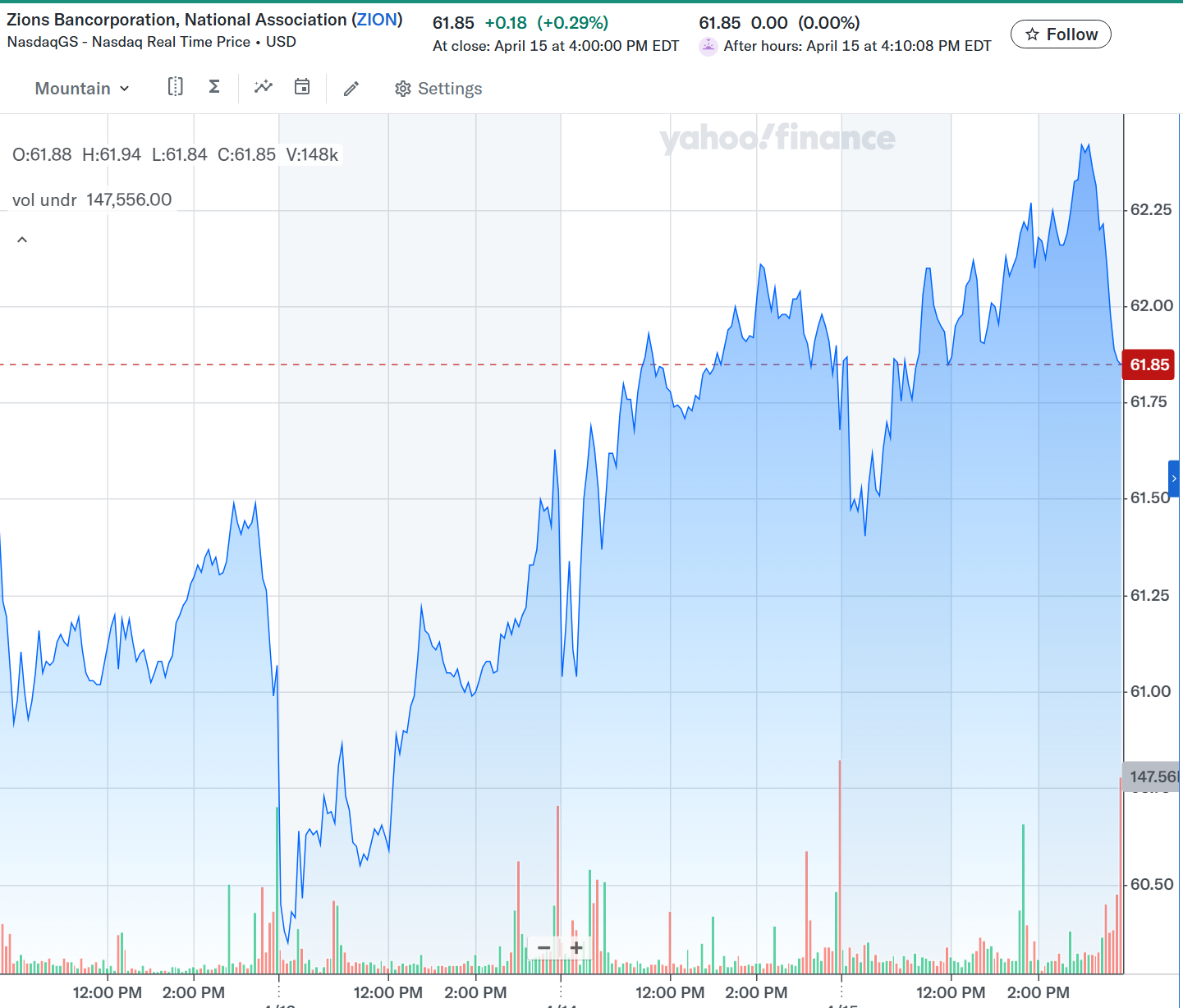Expand the blue side panel tab
This screenshot has width=1183, height=1008.
point(1175,479)
